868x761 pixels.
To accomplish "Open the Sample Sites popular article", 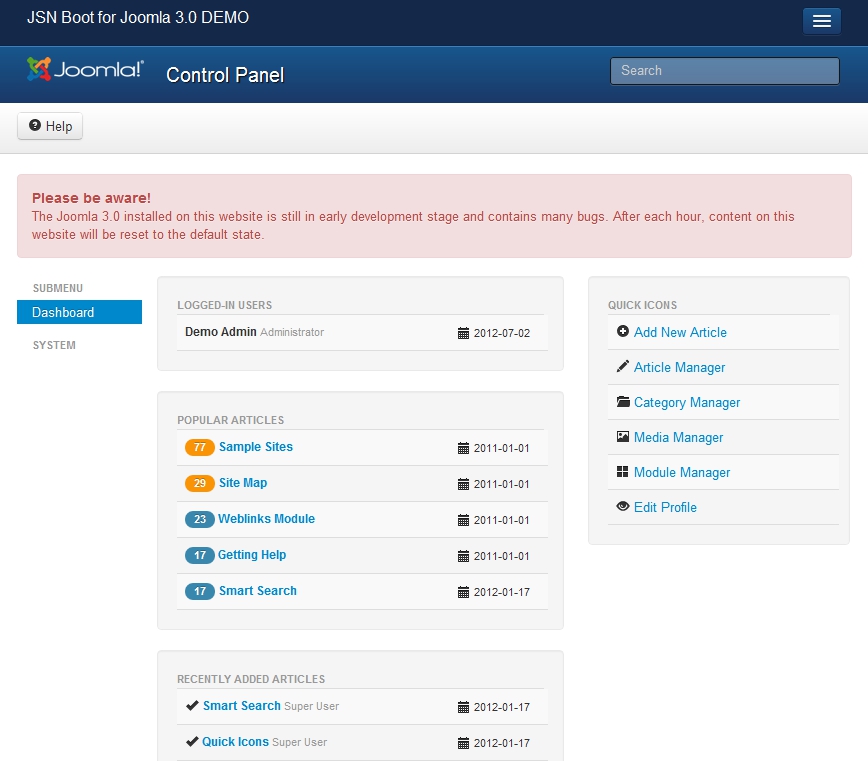I will (256, 447).
